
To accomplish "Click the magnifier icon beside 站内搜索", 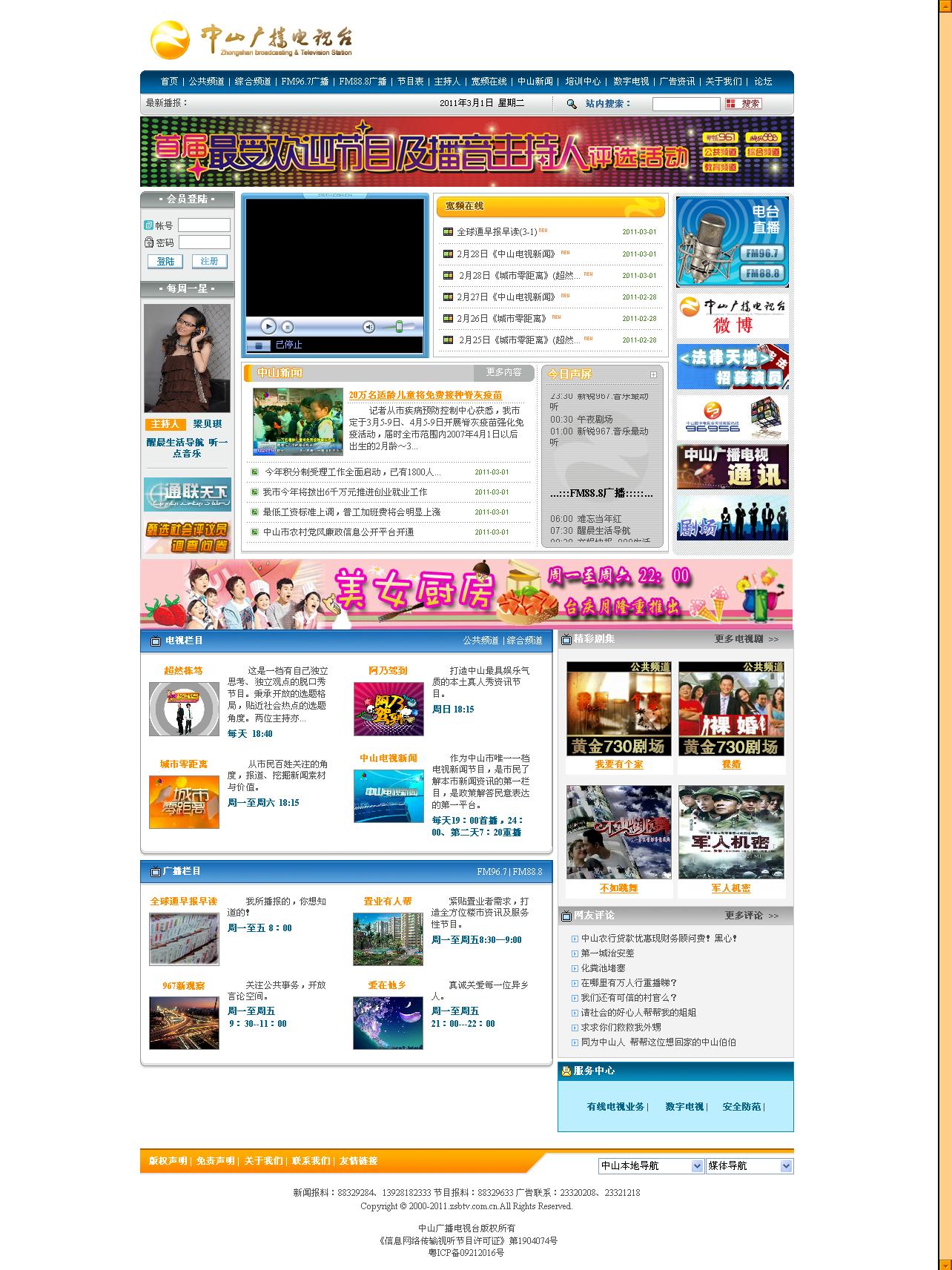I will pyautogui.click(x=571, y=104).
